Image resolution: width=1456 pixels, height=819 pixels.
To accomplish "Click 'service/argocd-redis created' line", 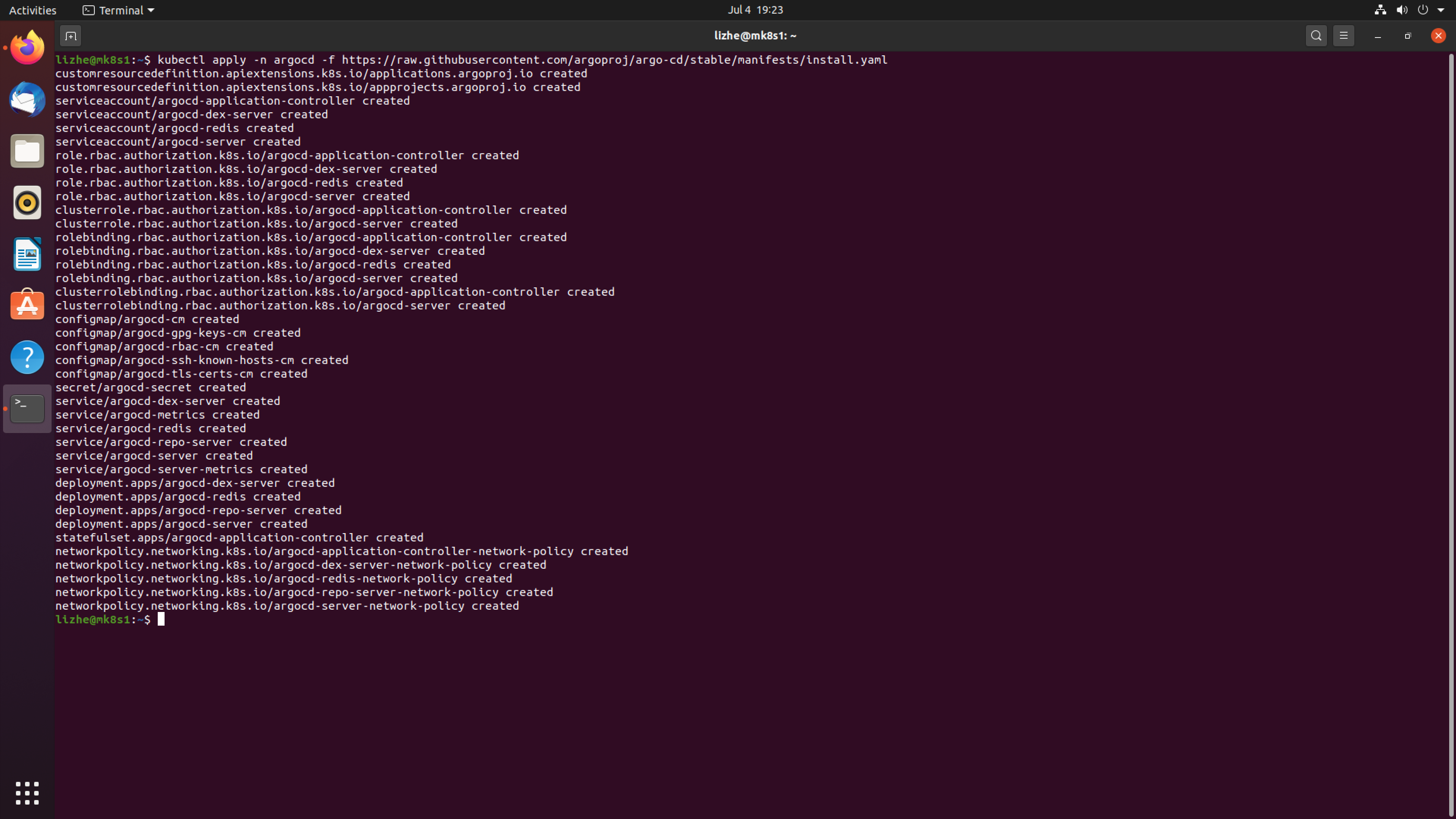I will tap(151, 428).
